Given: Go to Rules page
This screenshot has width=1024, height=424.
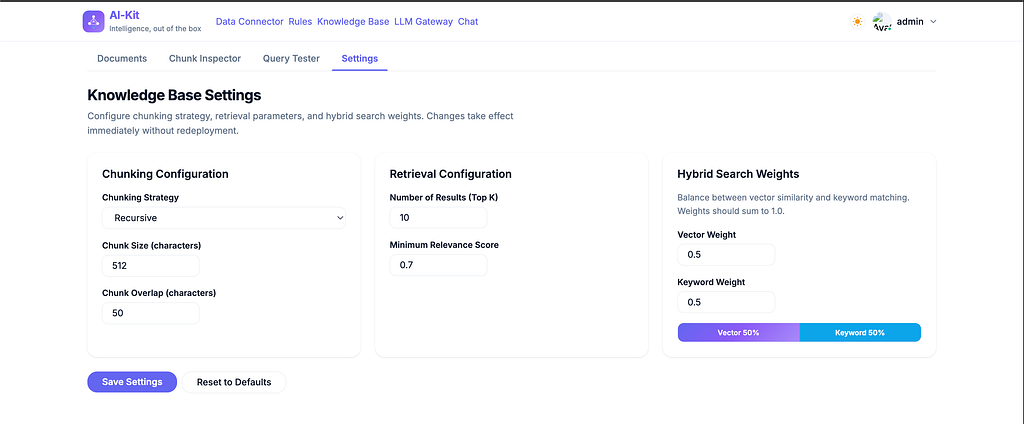Looking at the screenshot, I should pyautogui.click(x=300, y=22).
